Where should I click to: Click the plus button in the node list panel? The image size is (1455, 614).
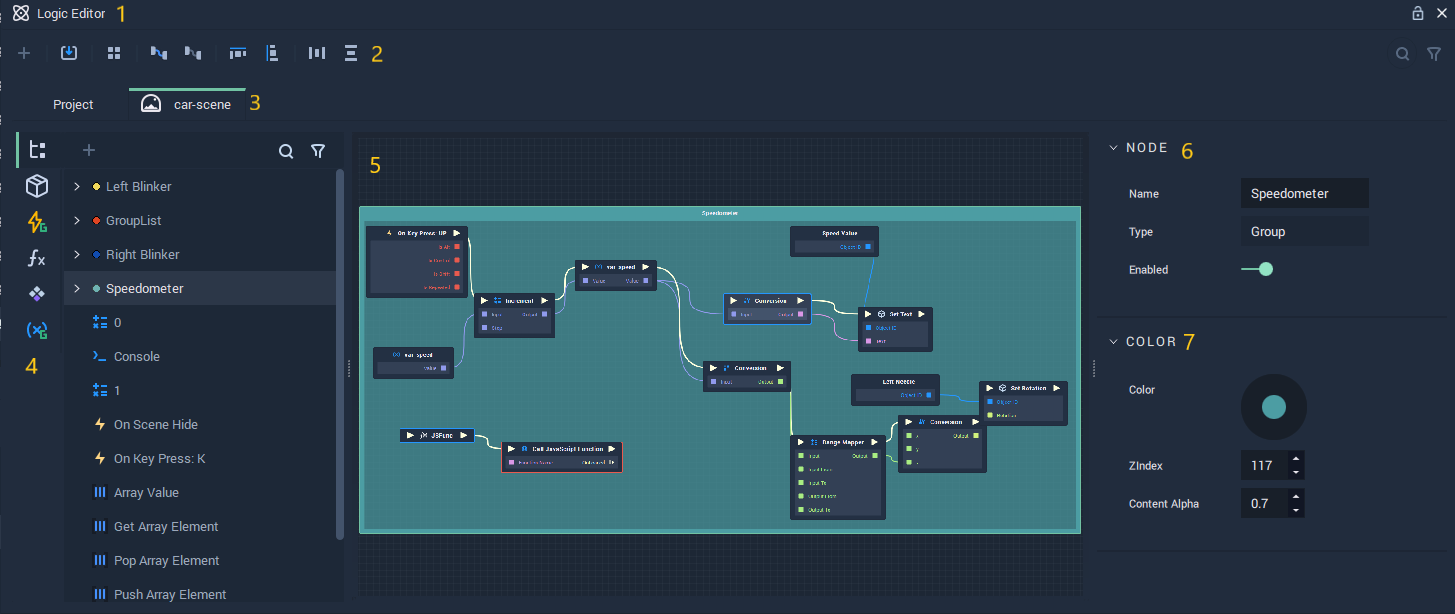click(x=89, y=150)
